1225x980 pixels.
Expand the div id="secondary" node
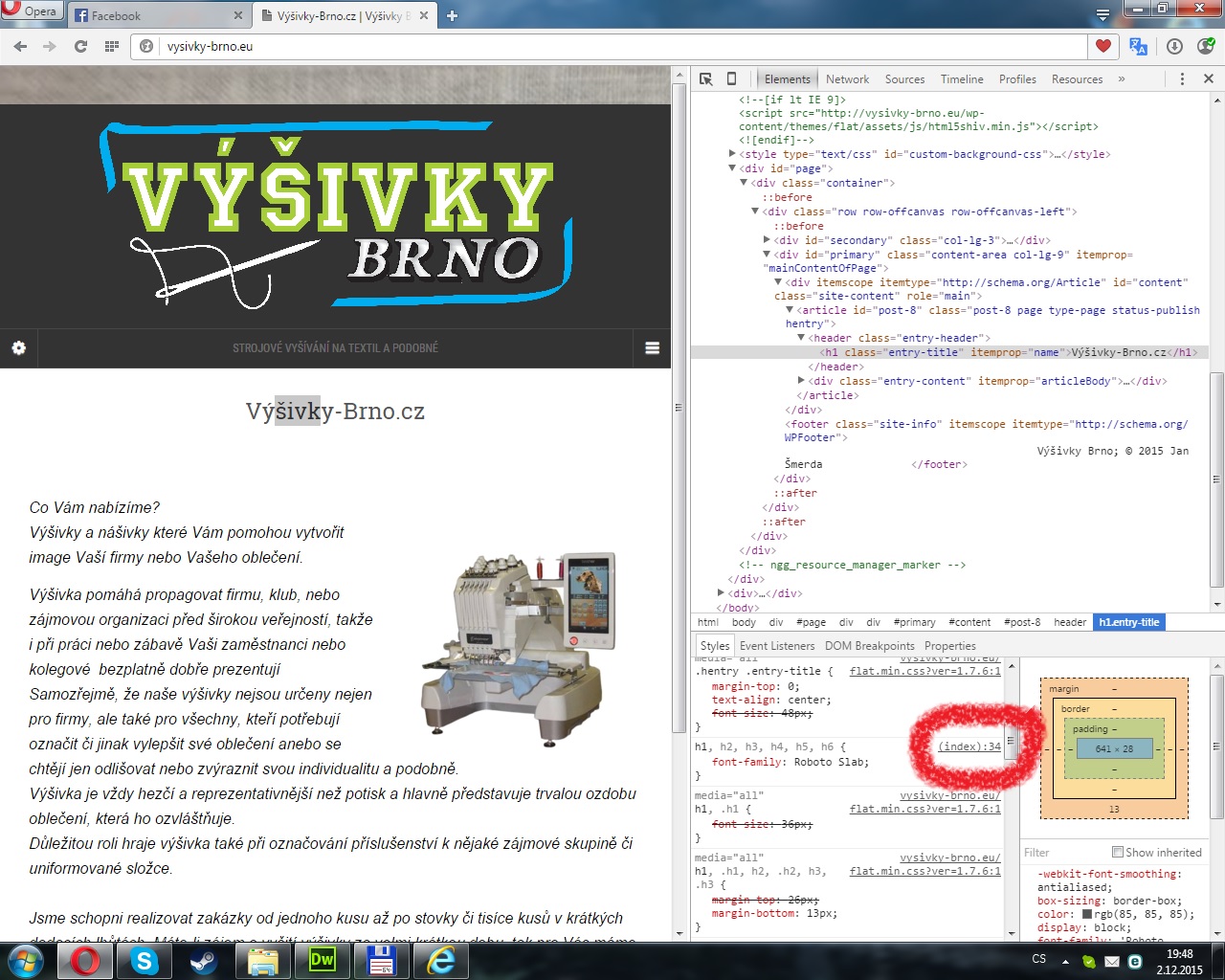click(767, 240)
